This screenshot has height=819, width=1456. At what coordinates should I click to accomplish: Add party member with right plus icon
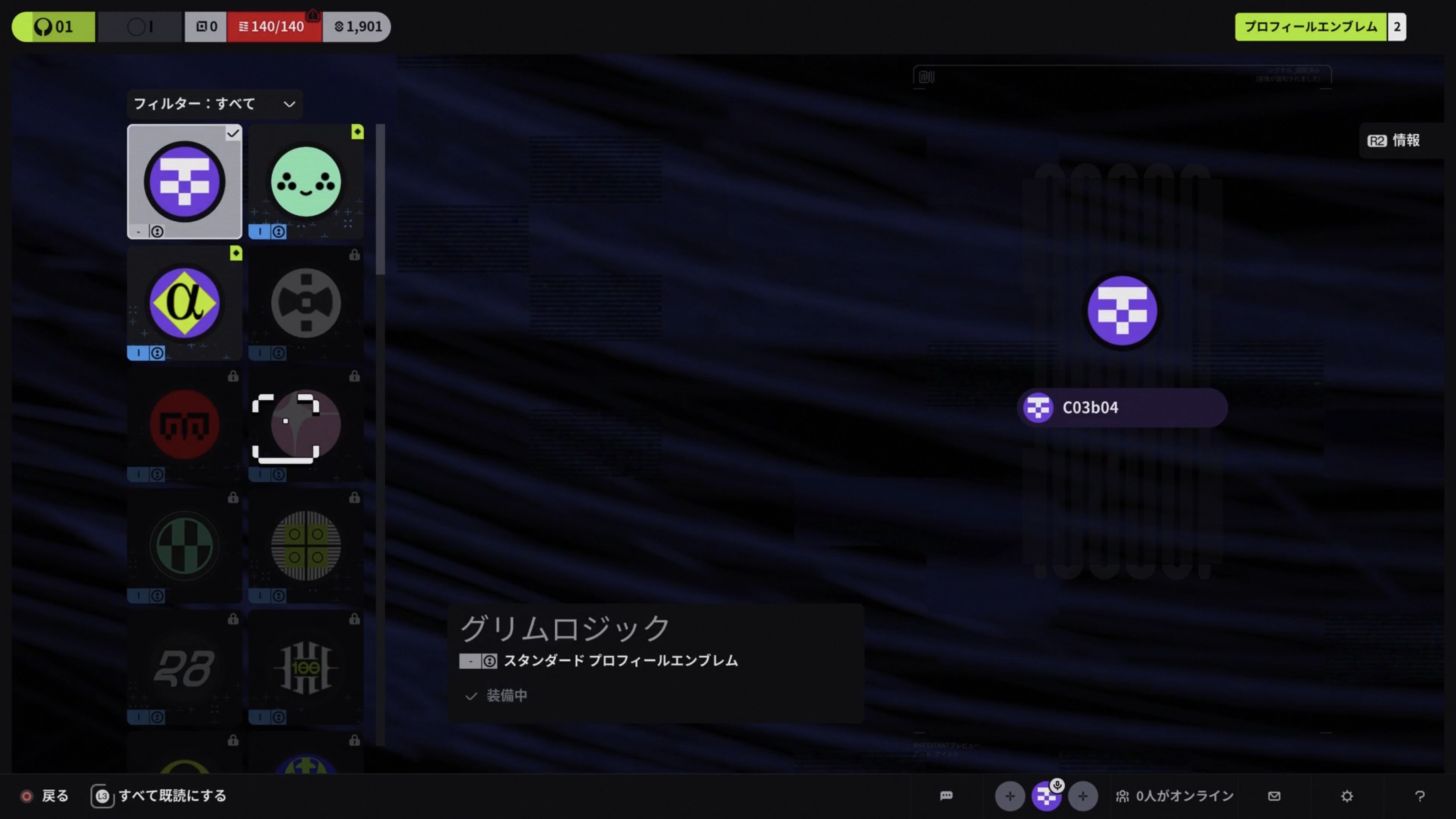(x=1083, y=796)
